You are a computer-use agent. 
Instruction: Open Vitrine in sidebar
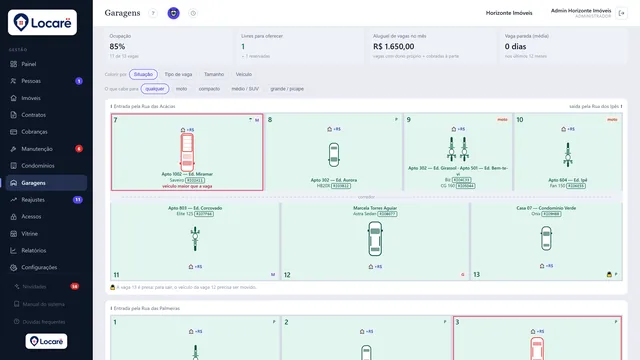coord(46,233)
